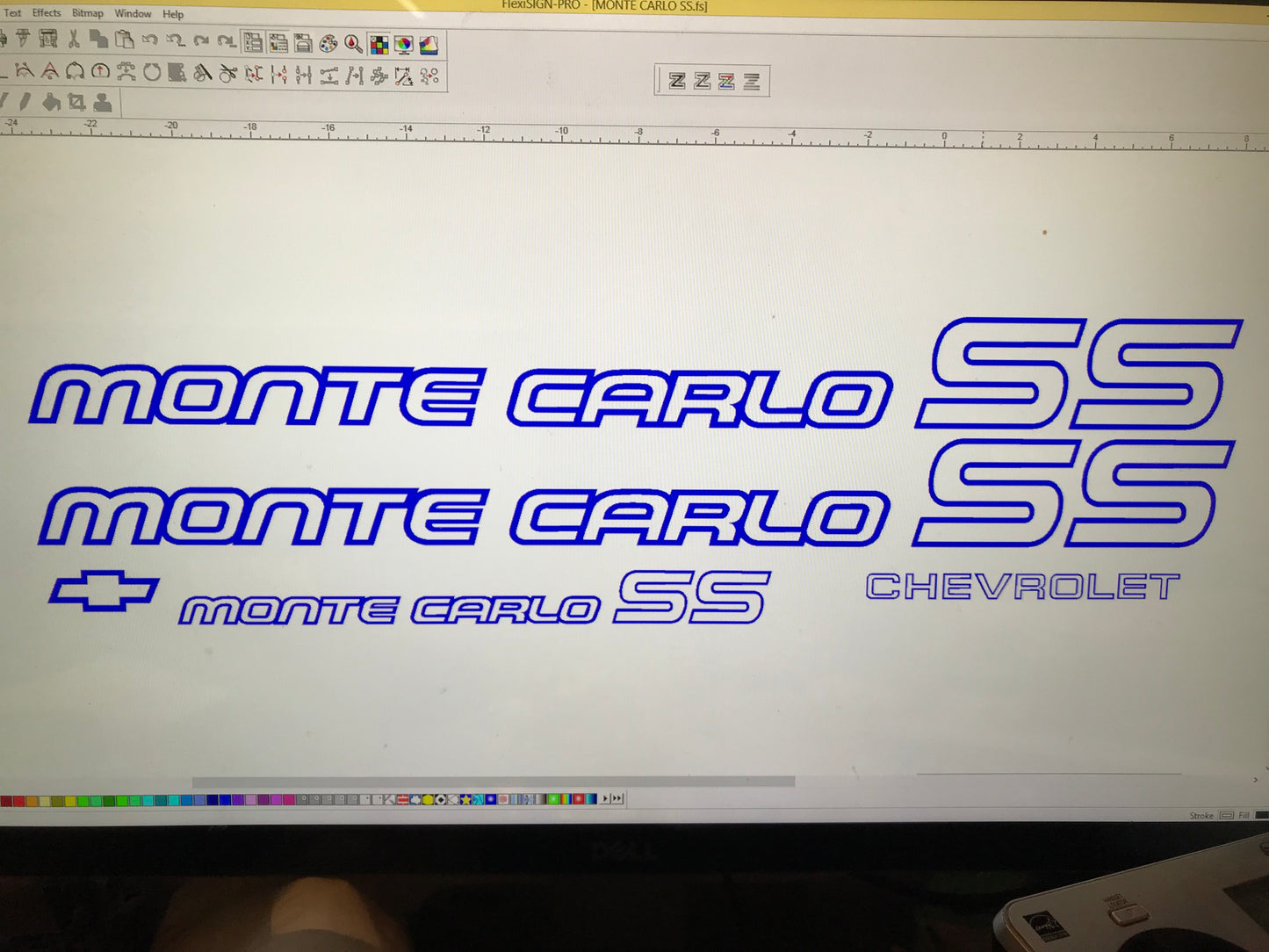Open the Bitmap menu
This screenshot has width=1269, height=952.
(87, 13)
